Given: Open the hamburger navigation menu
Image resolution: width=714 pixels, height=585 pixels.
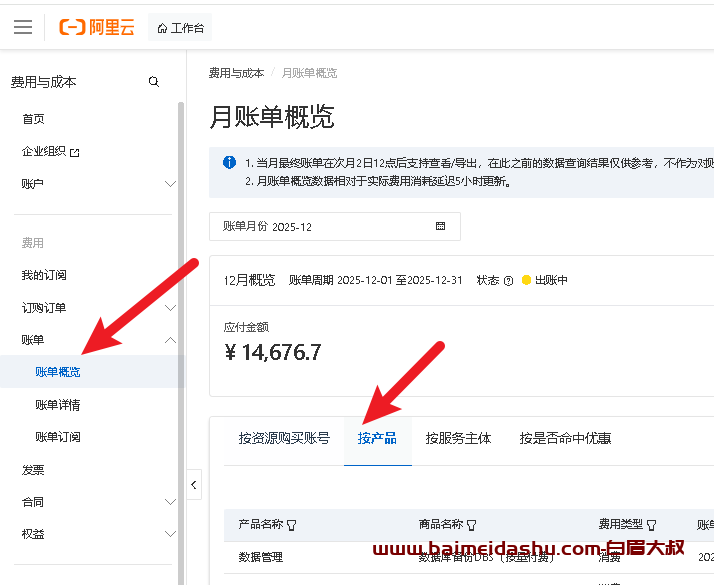Looking at the screenshot, I should coord(22,27).
